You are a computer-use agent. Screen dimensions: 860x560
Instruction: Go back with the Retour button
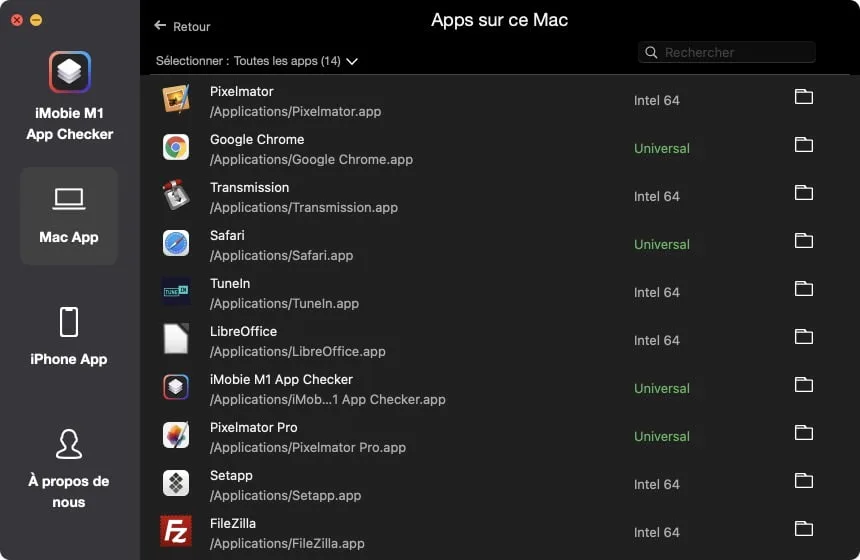coord(182,26)
